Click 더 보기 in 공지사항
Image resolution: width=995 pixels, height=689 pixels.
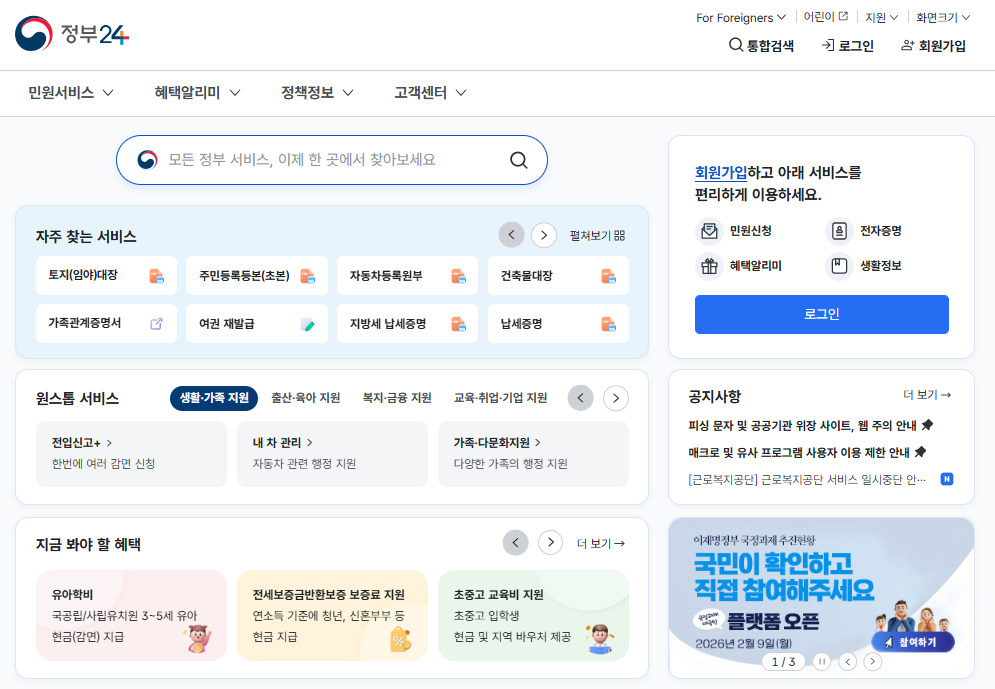pos(927,395)
